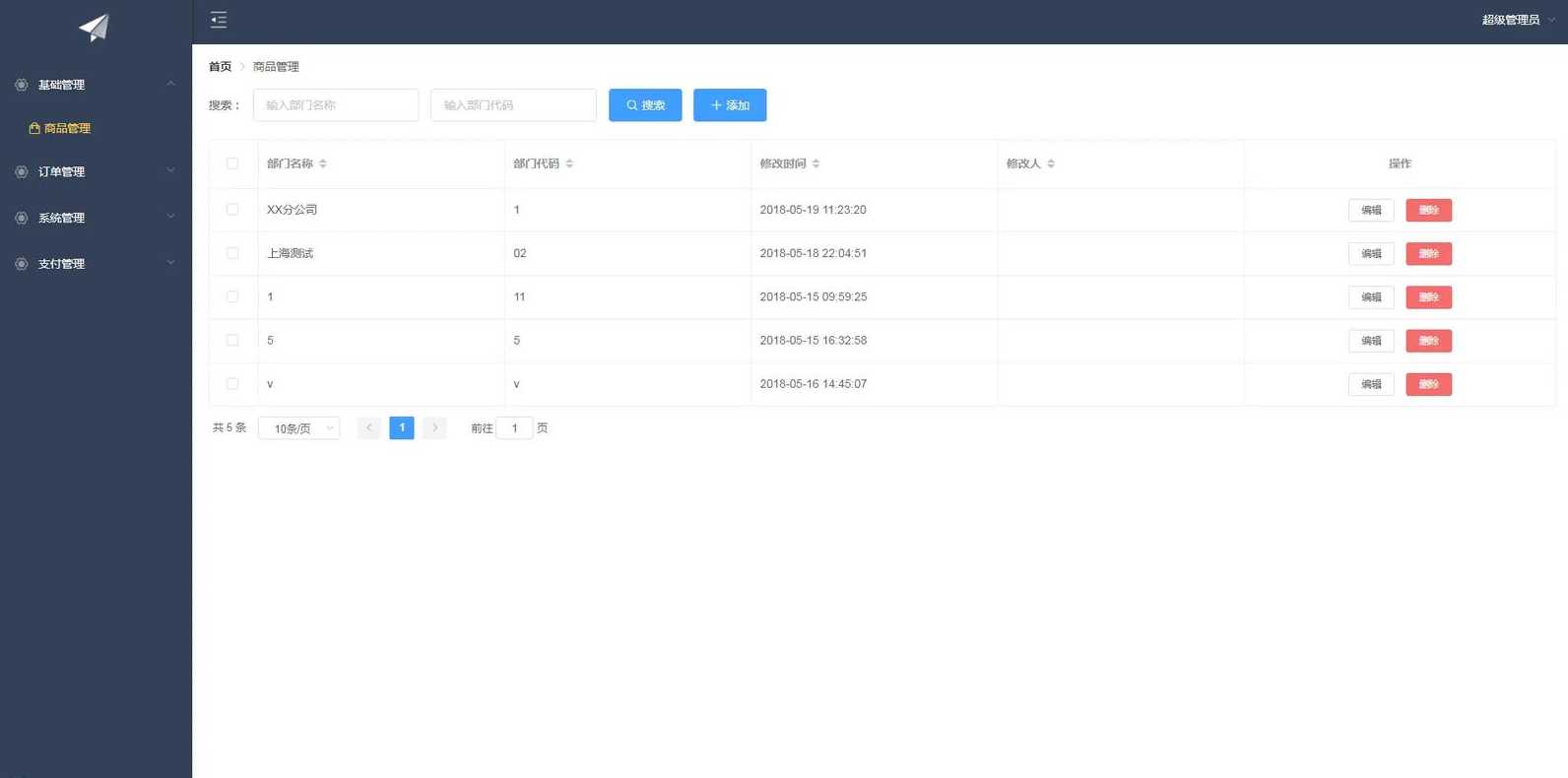
Task: Check the XX分公司 row checkbox
Action: (232, 210)
